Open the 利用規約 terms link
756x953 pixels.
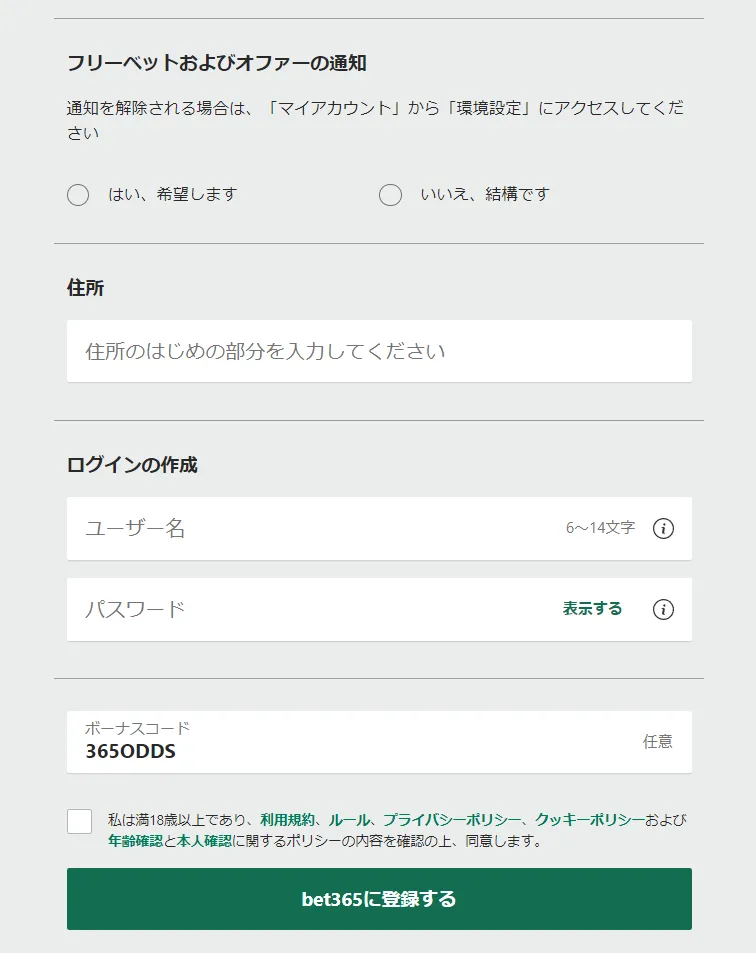(287, 820)
